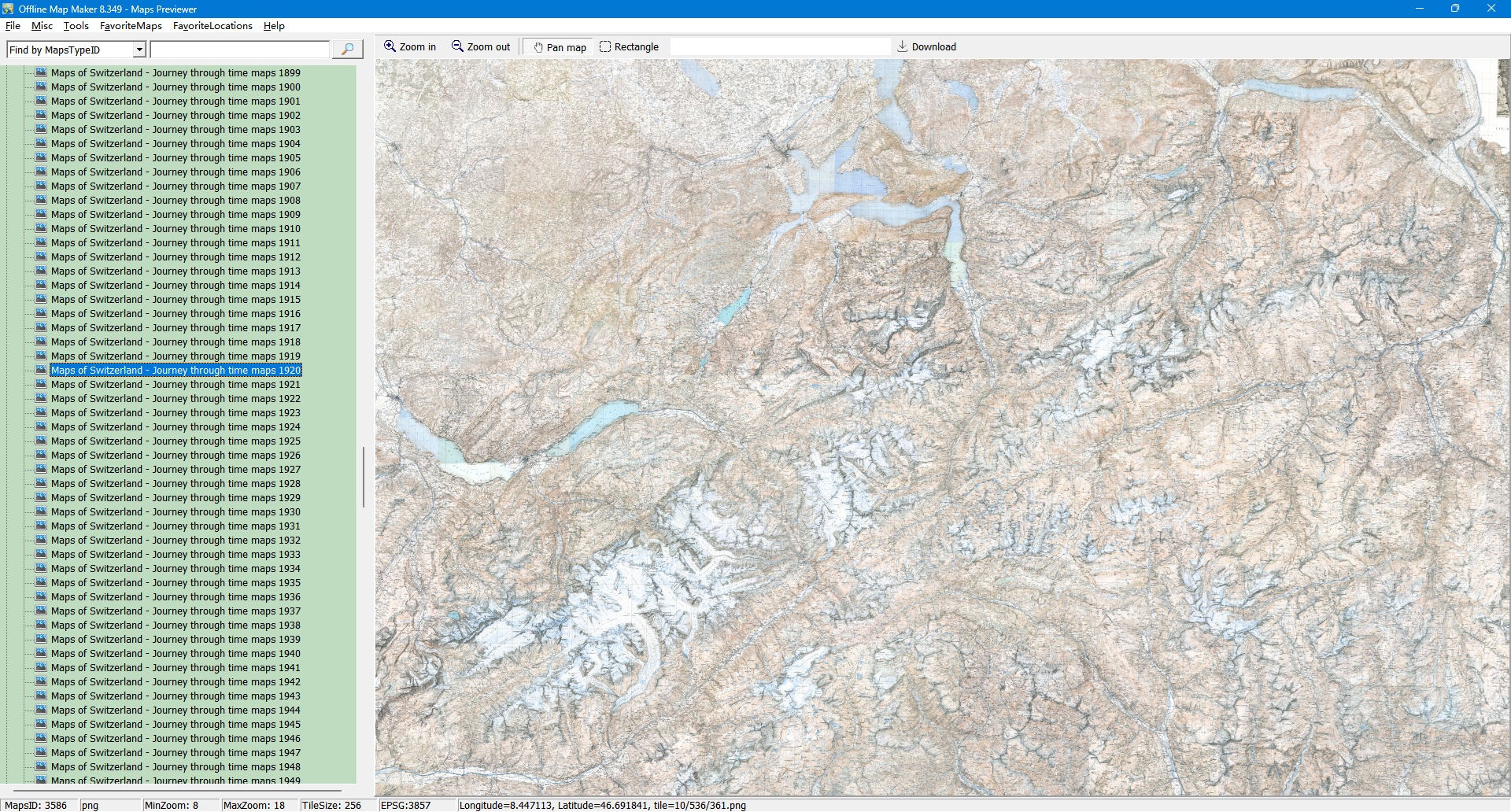
Task: Open the Tools menu
Action: (76, 26)
